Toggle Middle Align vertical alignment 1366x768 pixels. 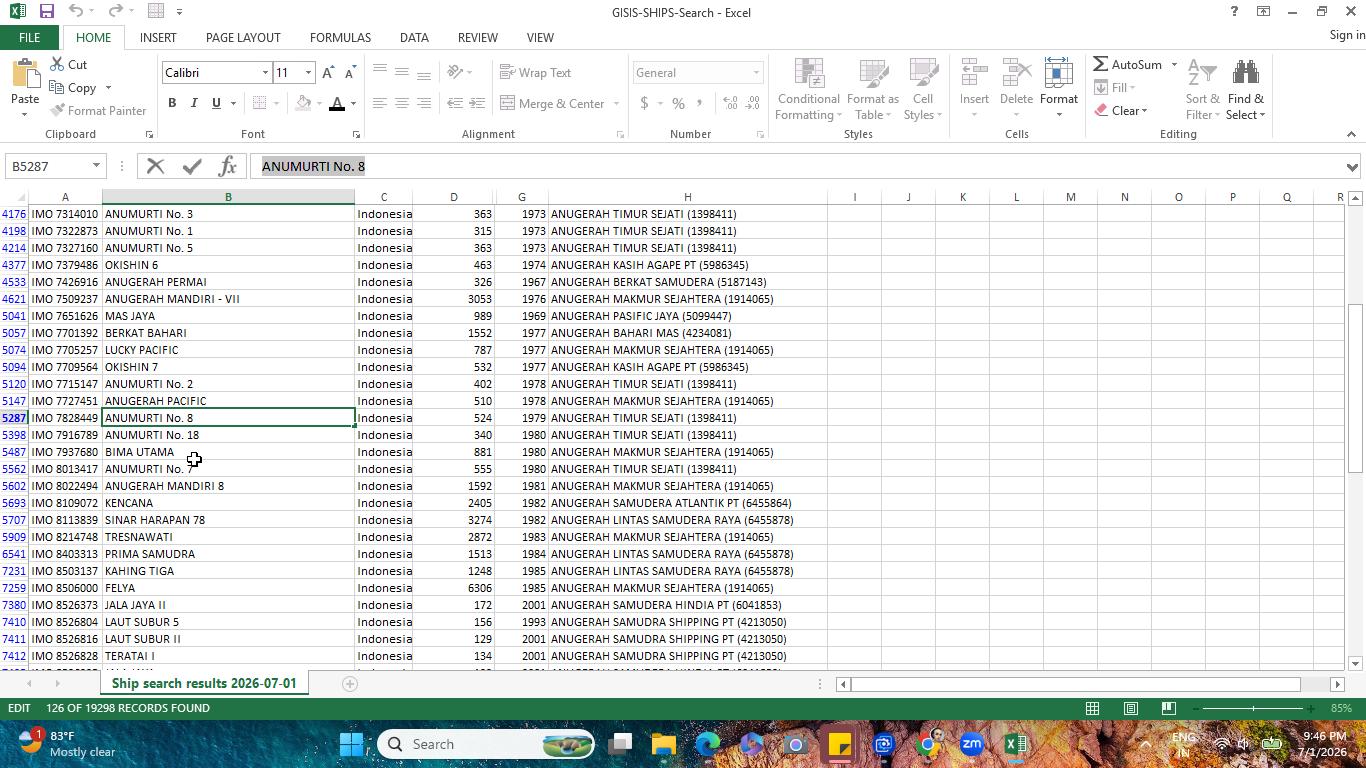(x=402, y=71)
